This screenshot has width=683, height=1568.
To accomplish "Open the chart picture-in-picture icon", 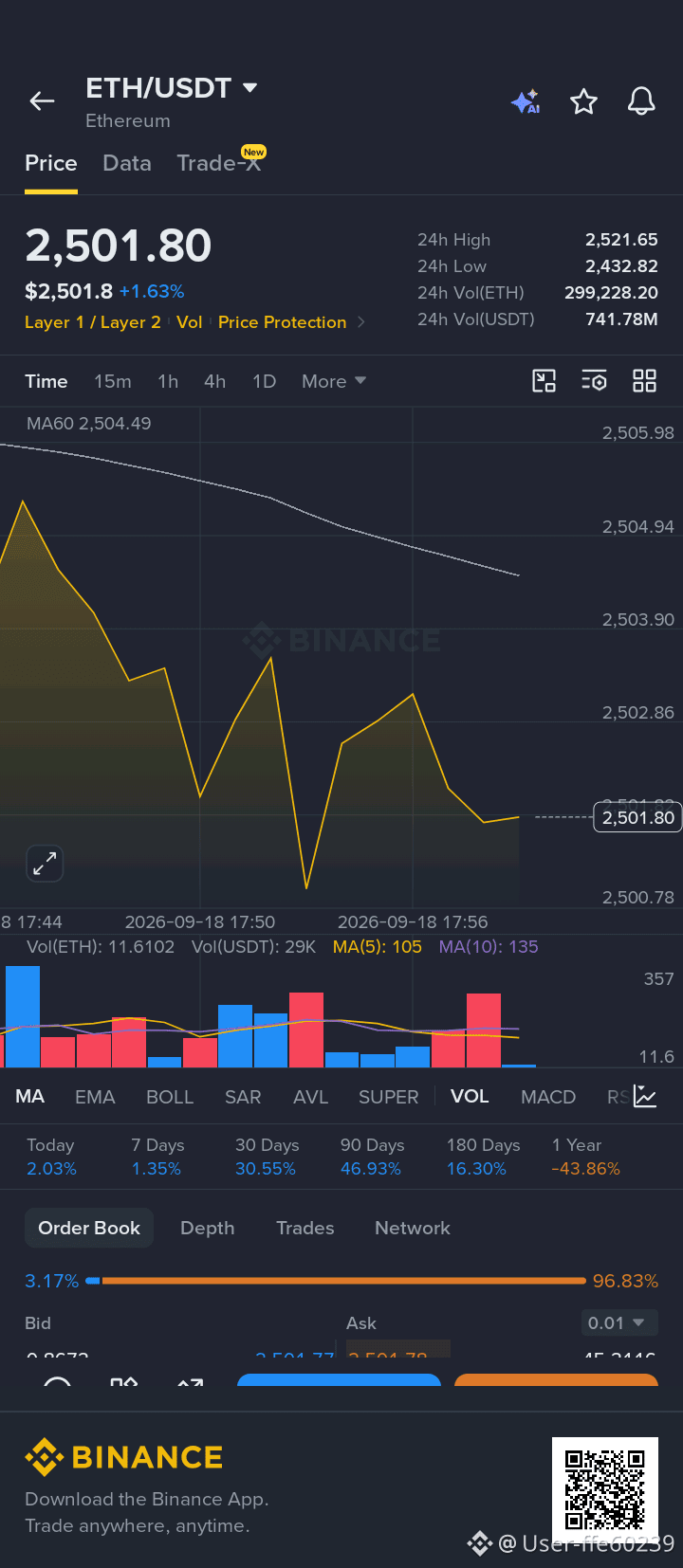I will click(544, 381).
